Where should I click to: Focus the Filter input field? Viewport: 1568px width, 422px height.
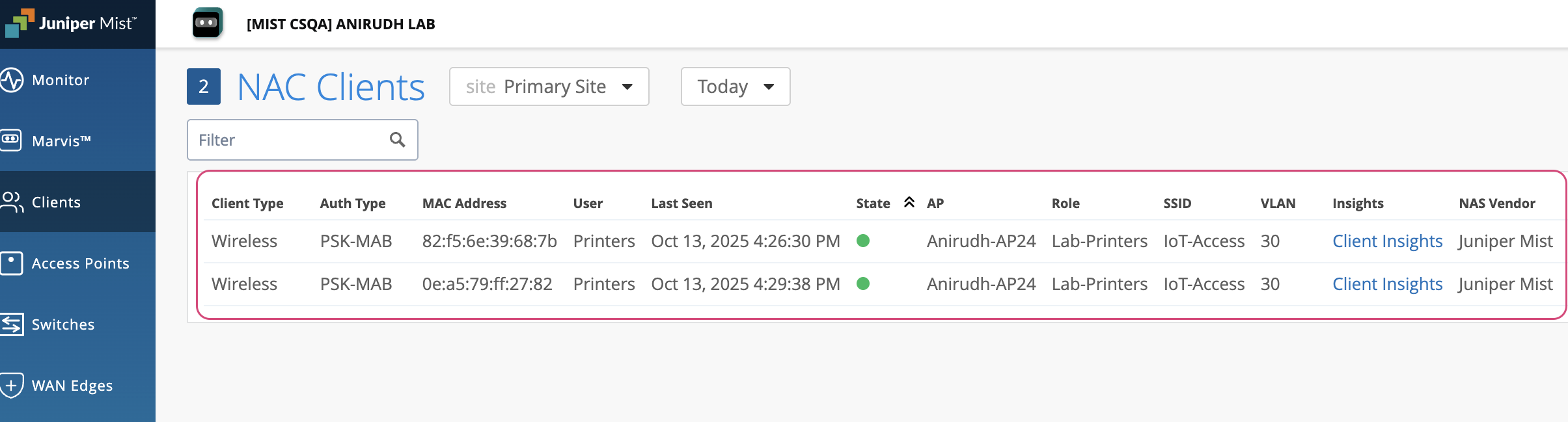290,140
